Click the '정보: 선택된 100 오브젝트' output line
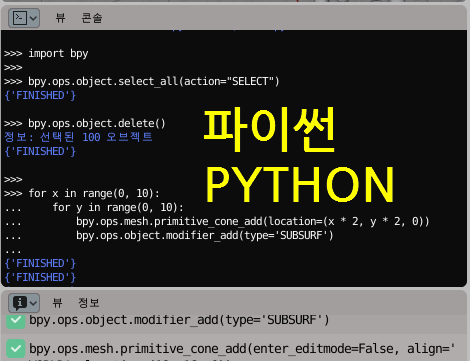The height and width of the screenshot is (361, 470). (78, 137)
